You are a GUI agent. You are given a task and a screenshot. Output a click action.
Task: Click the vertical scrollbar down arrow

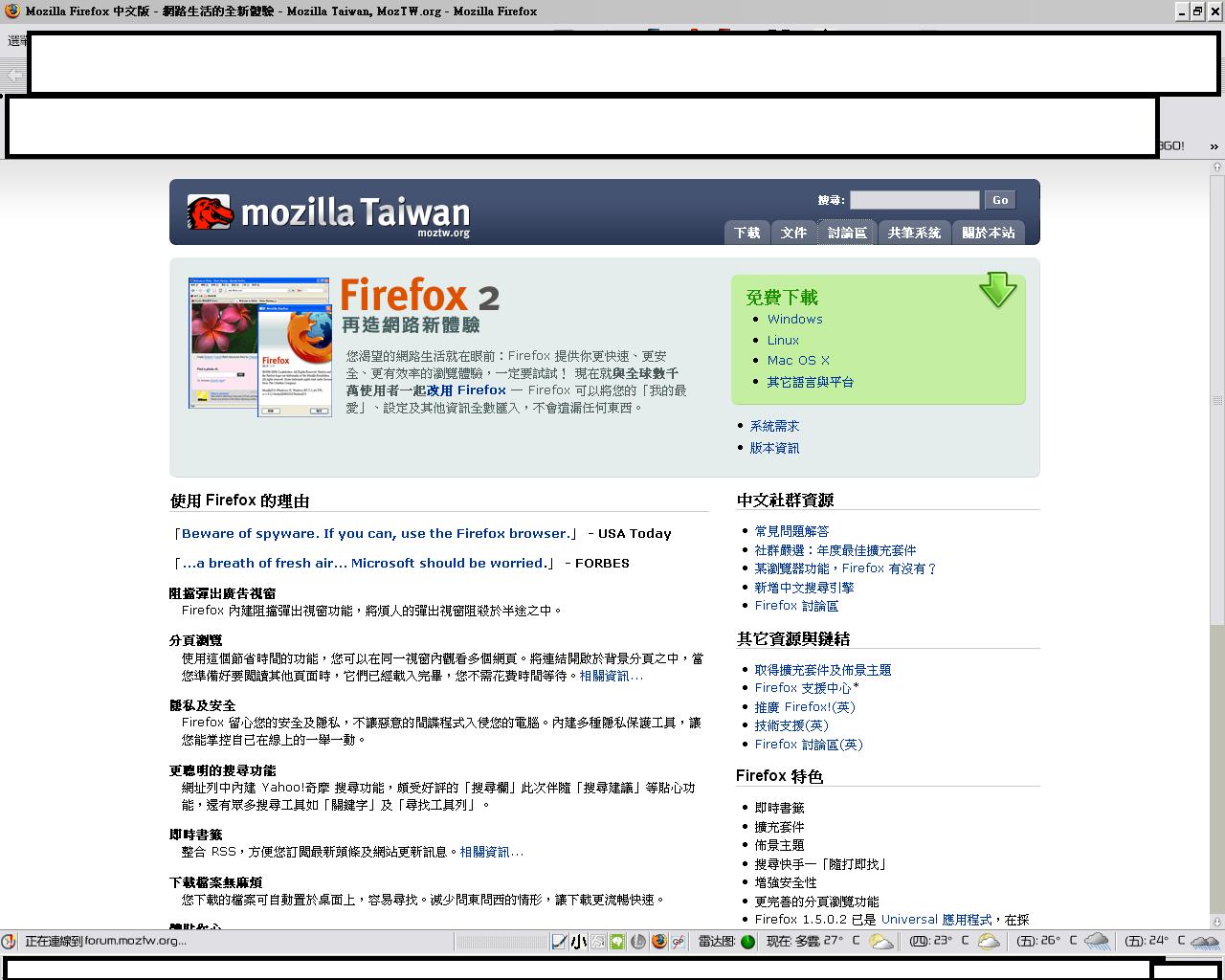(1217, 922)
